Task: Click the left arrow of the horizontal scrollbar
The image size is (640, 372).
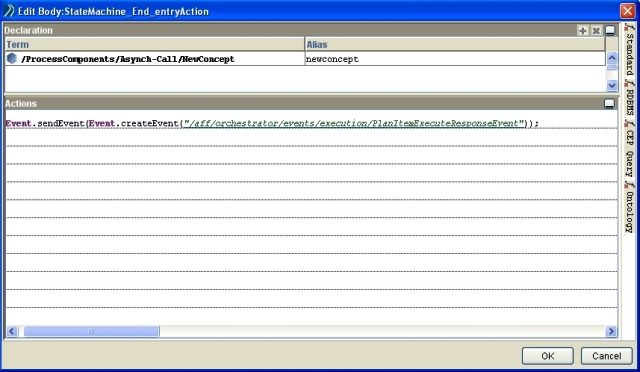Action: click(x=12, y=331)
